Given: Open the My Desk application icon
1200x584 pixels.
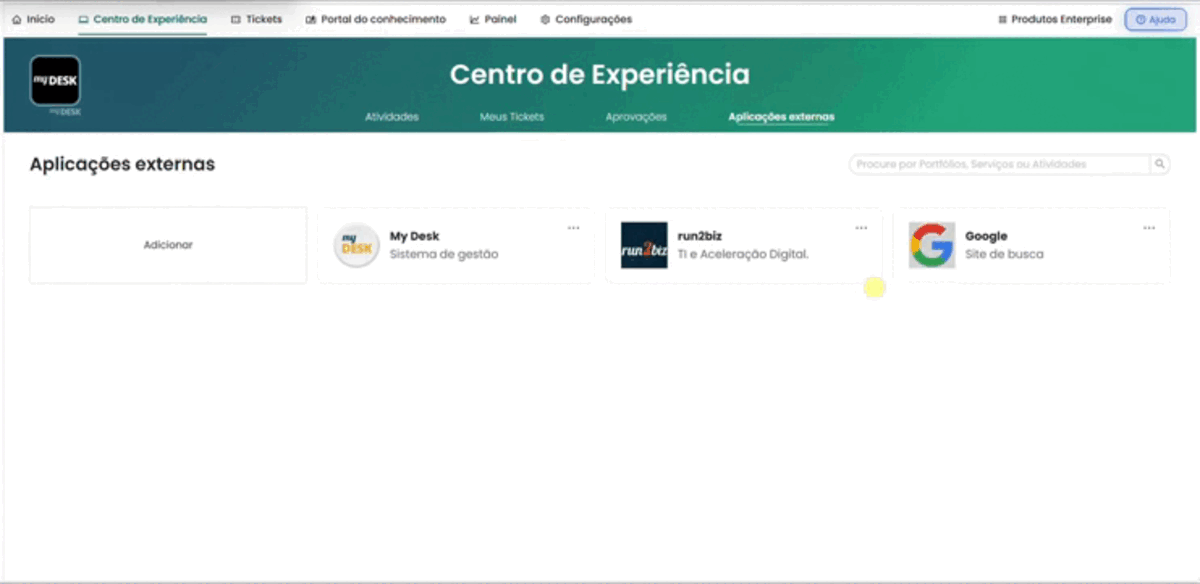Looking at the screenshot, I should coord(356,245).
